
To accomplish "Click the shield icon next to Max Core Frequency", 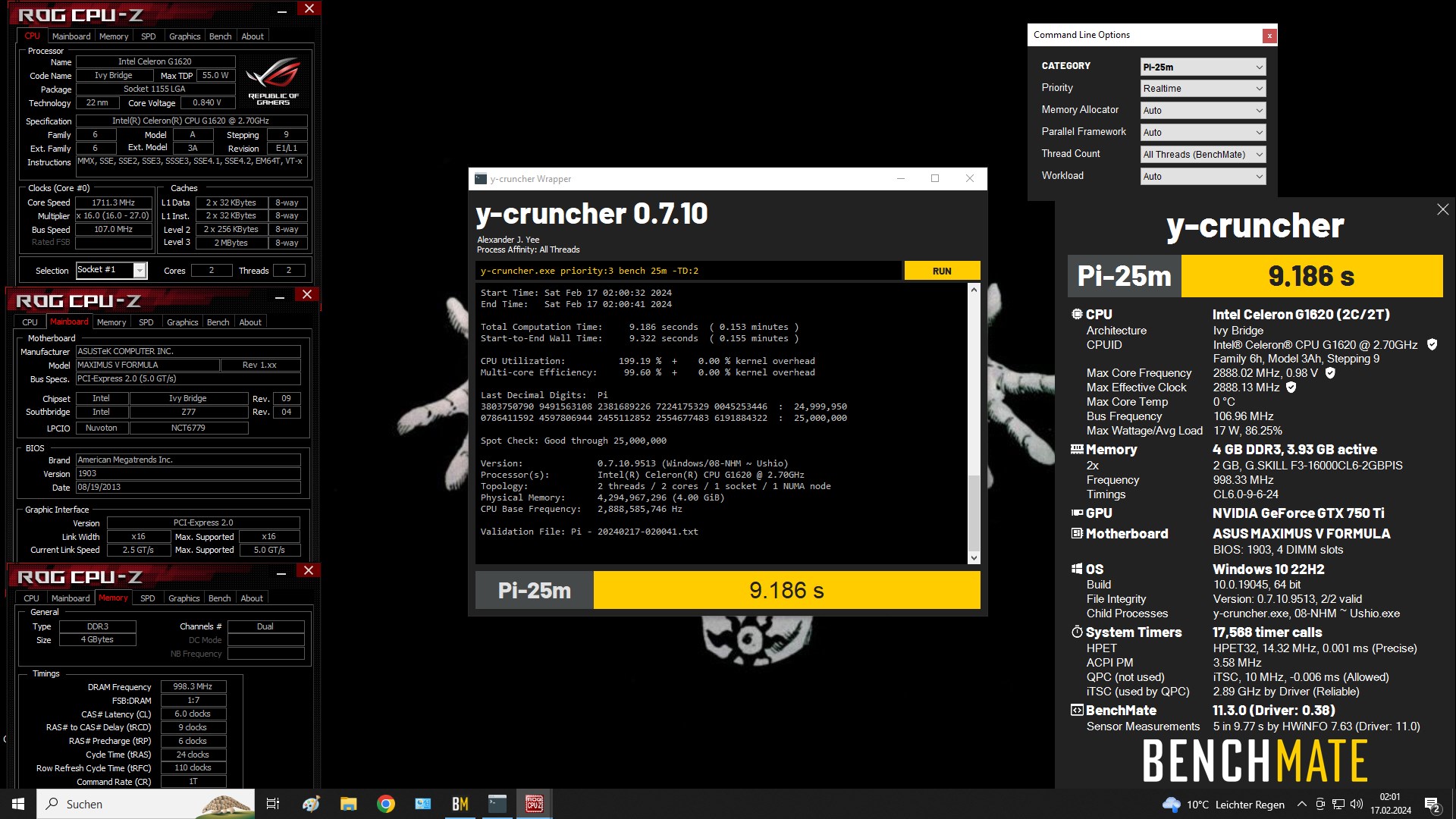I will [1330, 372].
